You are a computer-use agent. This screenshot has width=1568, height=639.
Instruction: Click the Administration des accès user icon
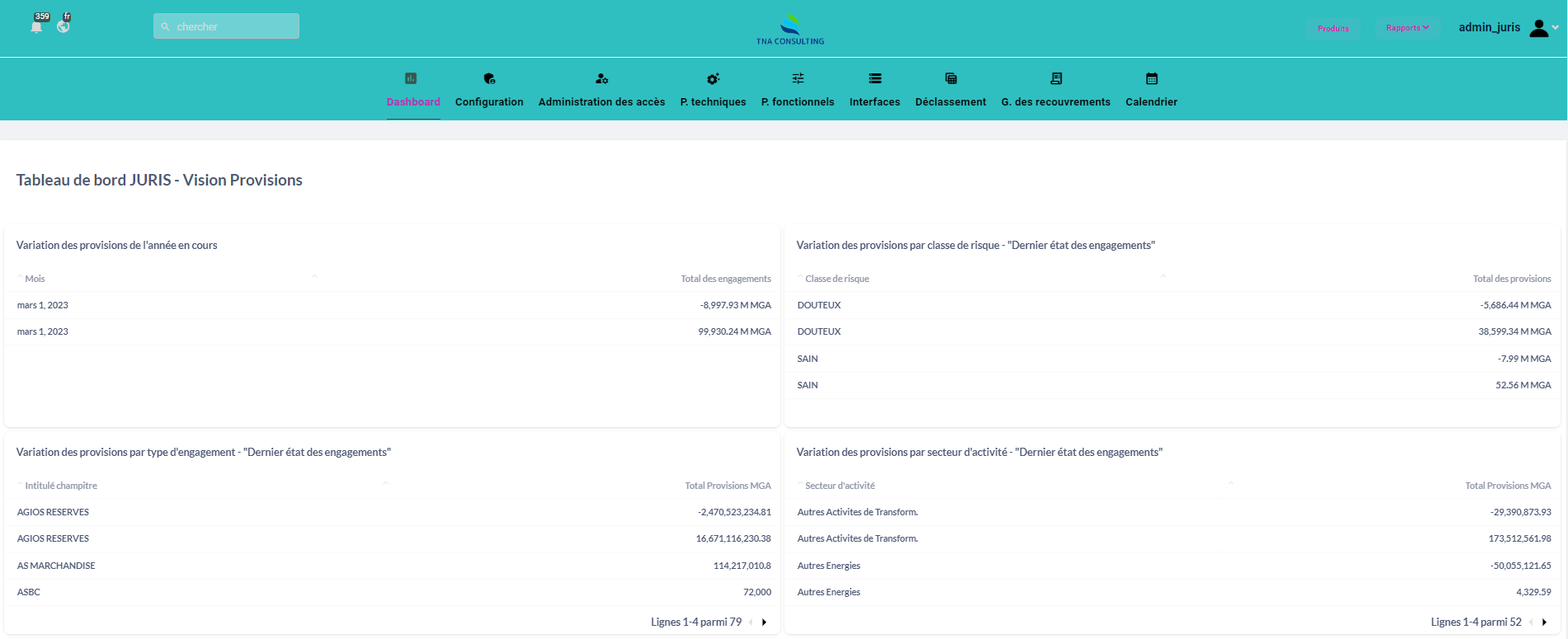601,79
